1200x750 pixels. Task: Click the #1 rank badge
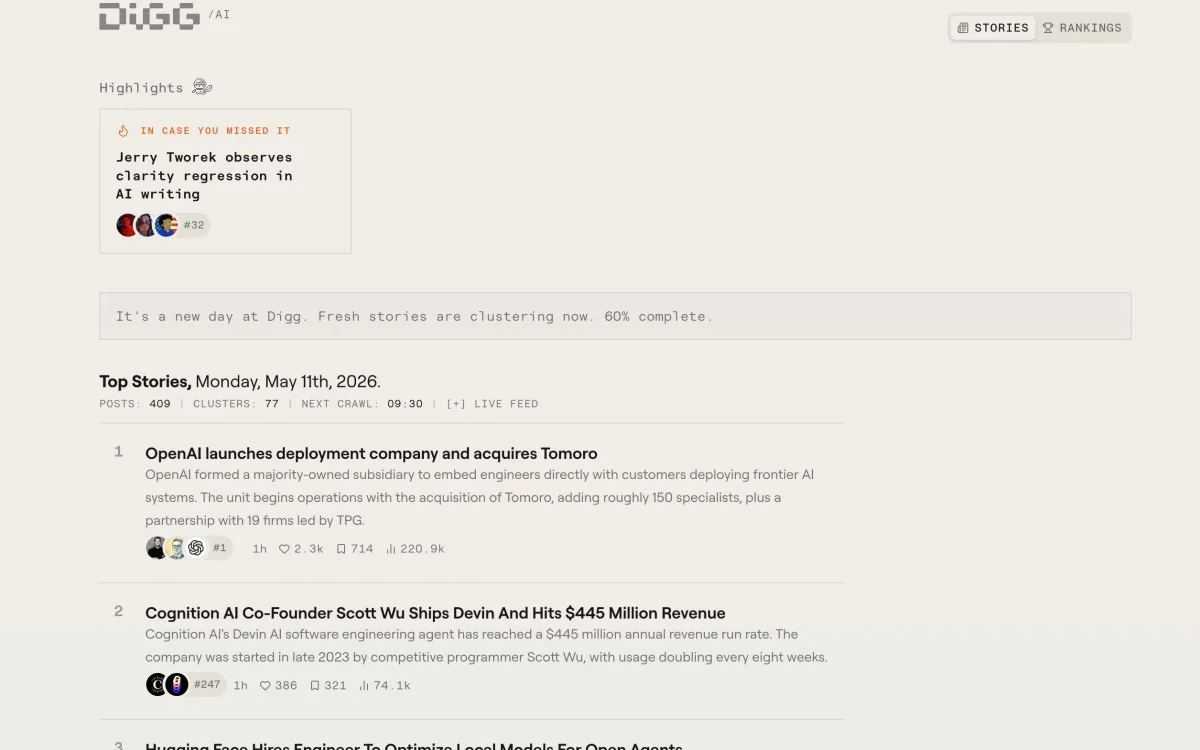pyautogui.click(x=220, y=548)
